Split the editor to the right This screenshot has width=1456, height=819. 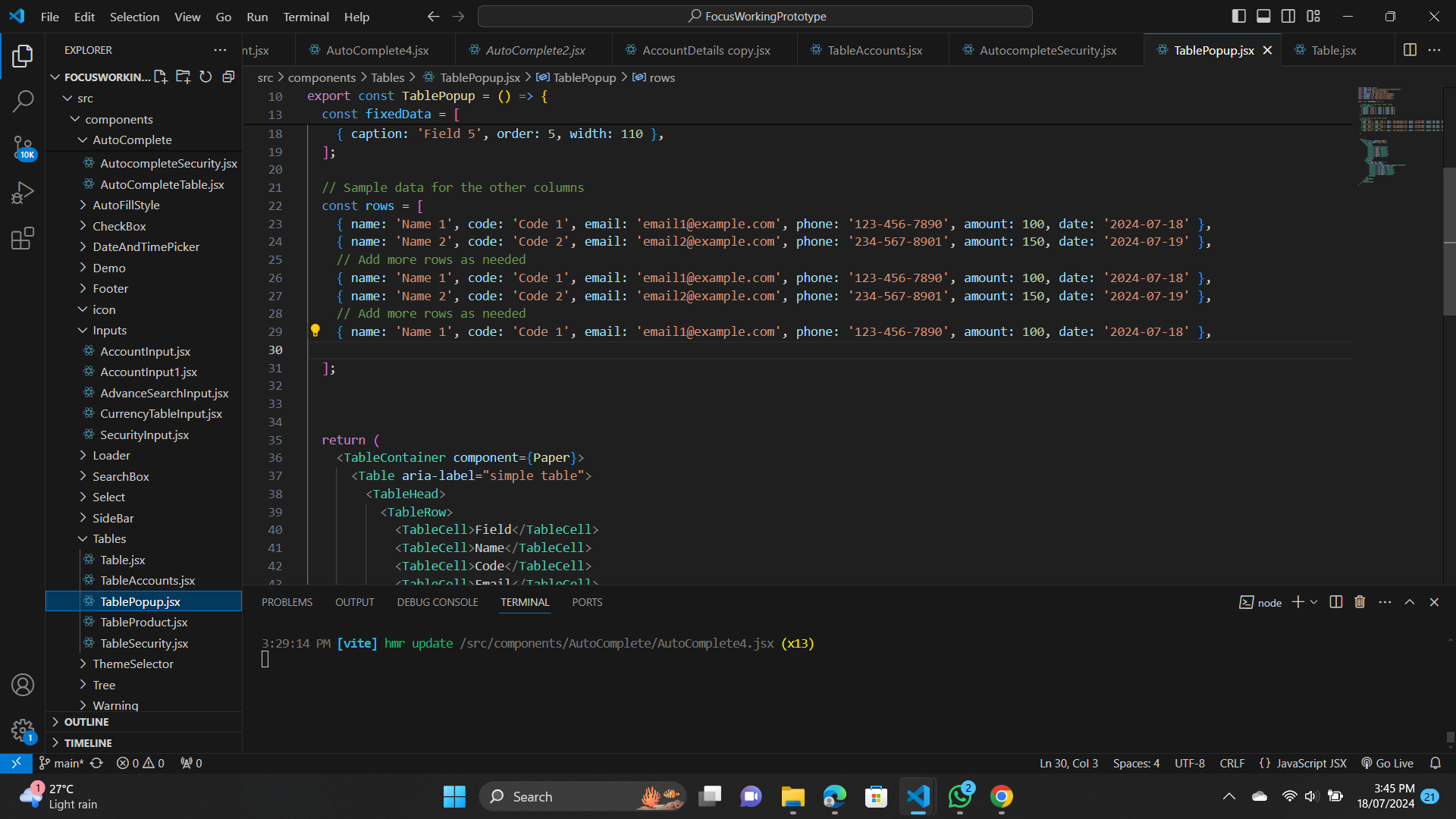click(1410, 50)
